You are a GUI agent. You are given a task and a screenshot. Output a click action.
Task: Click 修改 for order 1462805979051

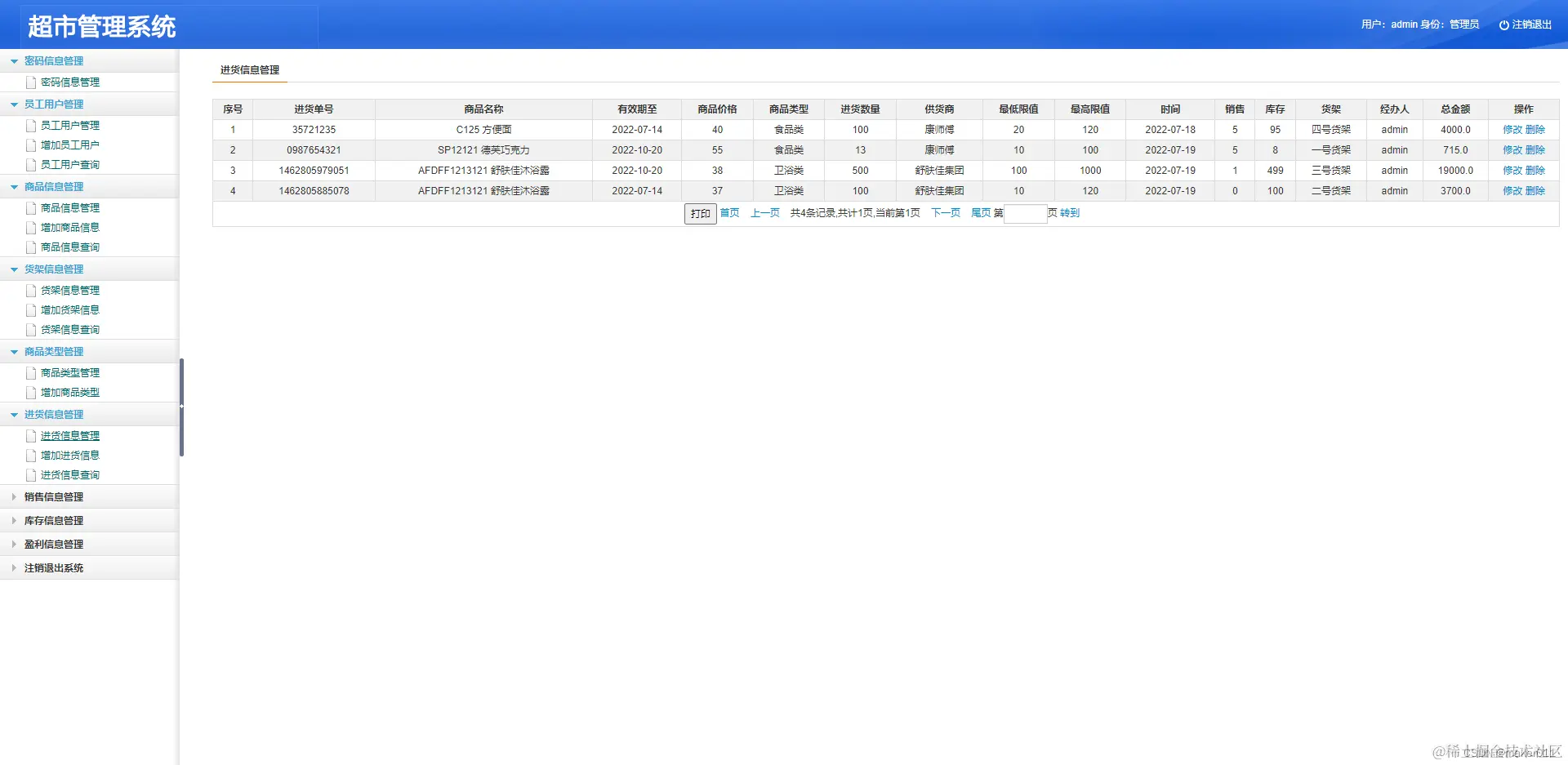coord(1512,171)
